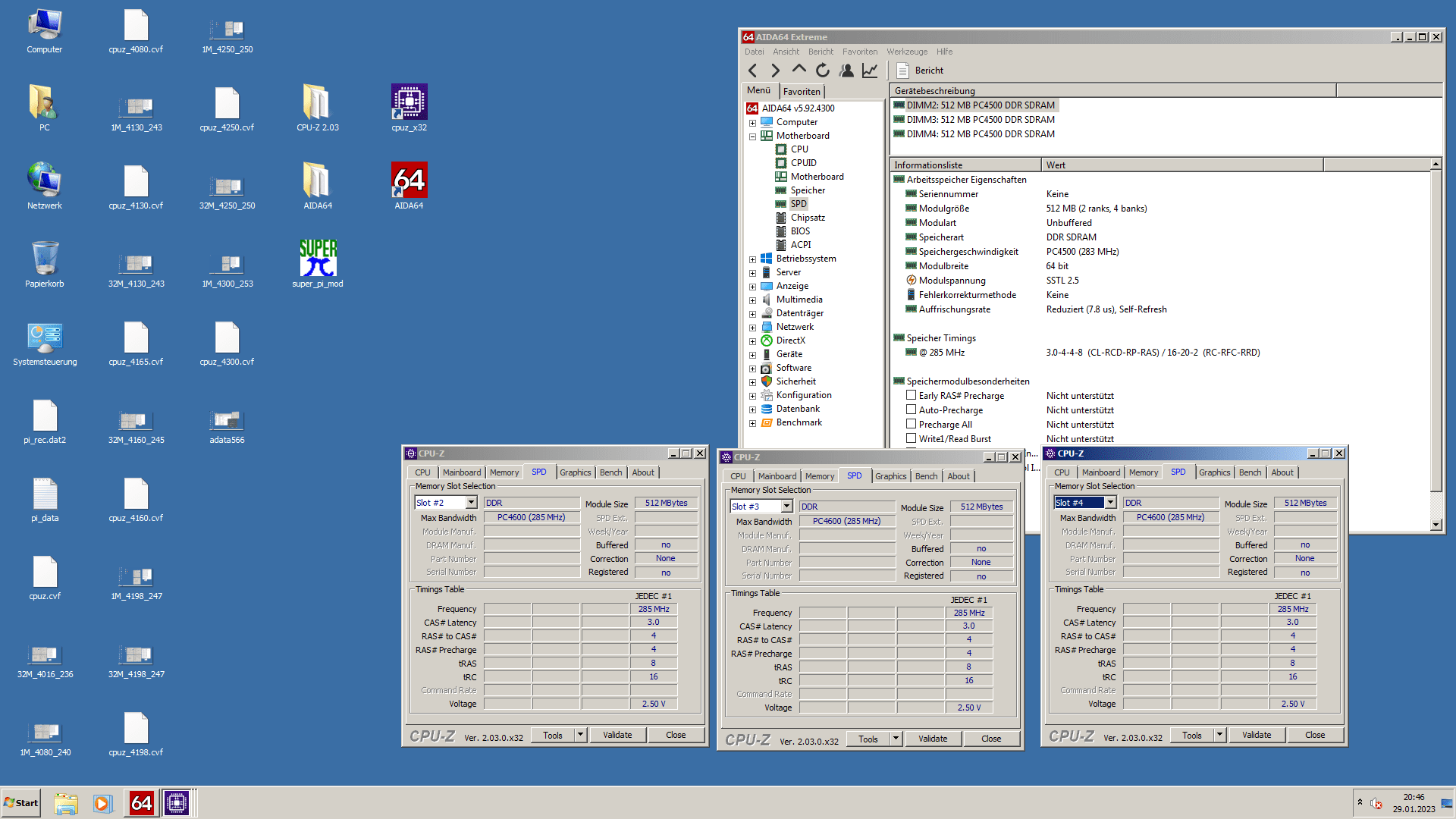Open the AIDA64 graph chart icon
This screenshot has height=819, width=1456.
pos(870,71)
